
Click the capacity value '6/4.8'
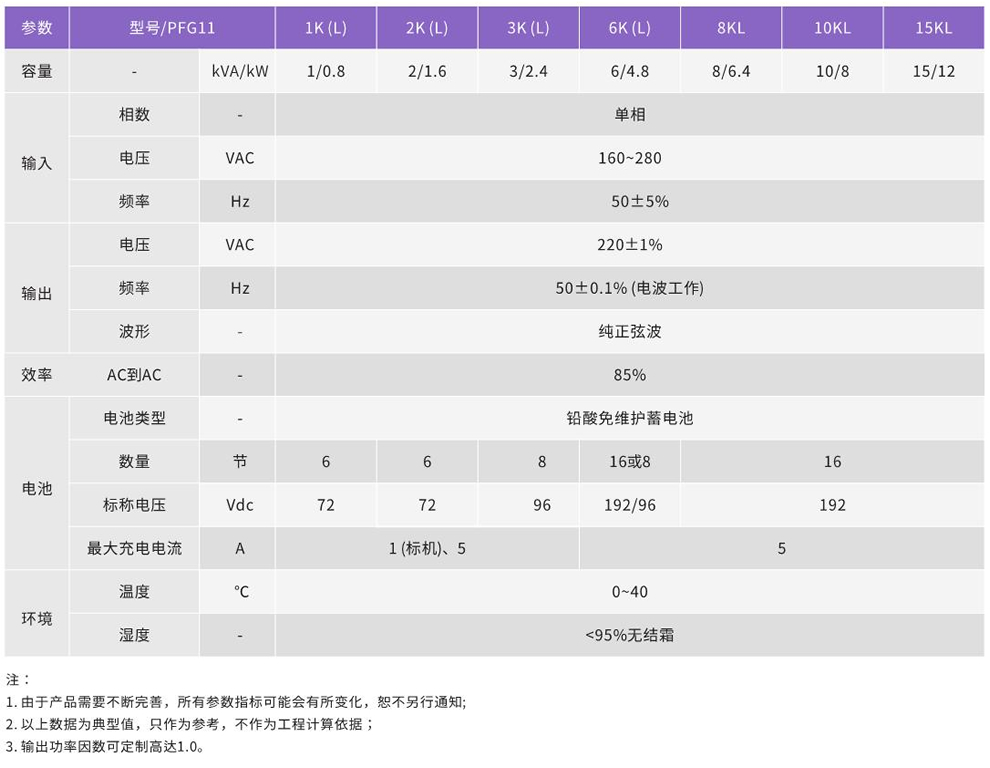click(x=629, y=71)
